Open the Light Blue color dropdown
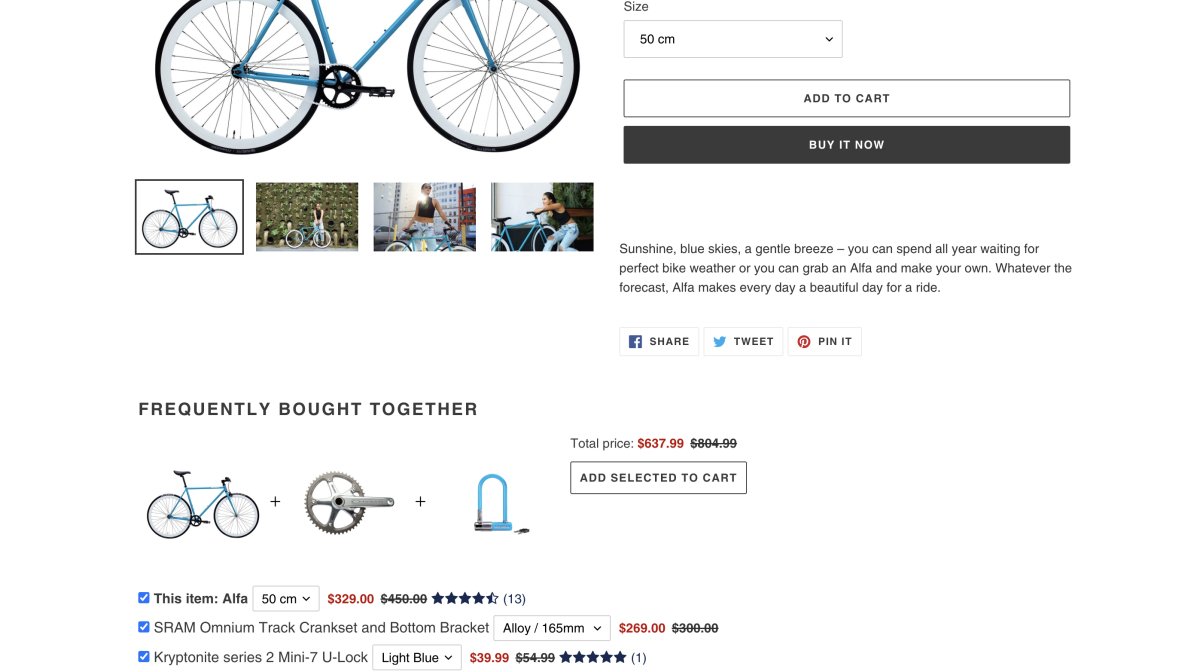Screen dimensions: 1200x672 tap(417, 658)
